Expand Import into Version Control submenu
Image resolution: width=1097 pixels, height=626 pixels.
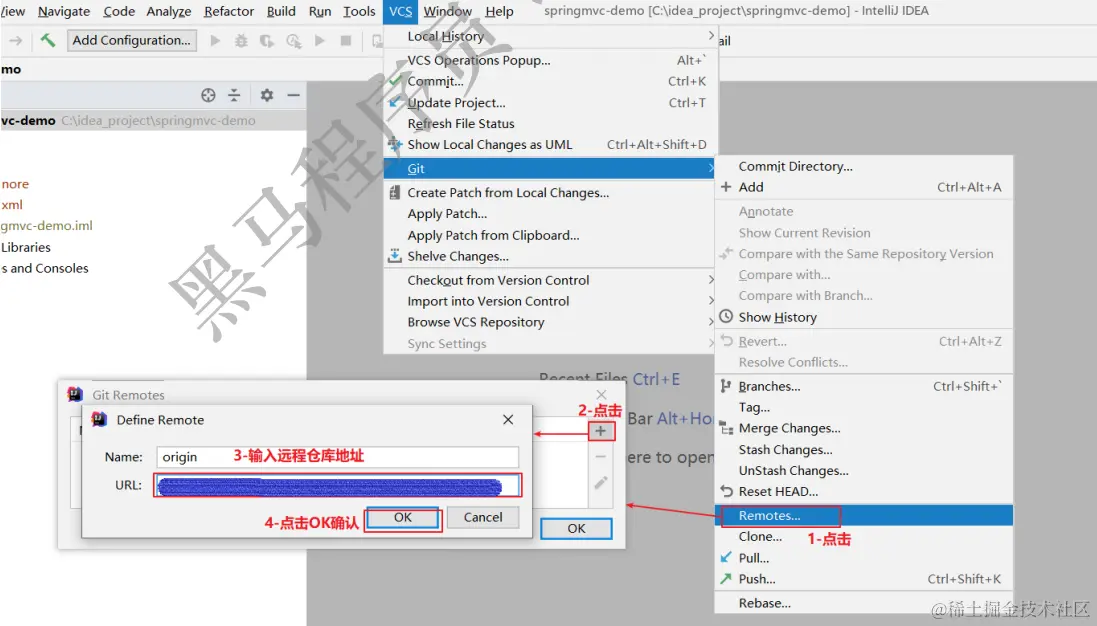(550, 301)
